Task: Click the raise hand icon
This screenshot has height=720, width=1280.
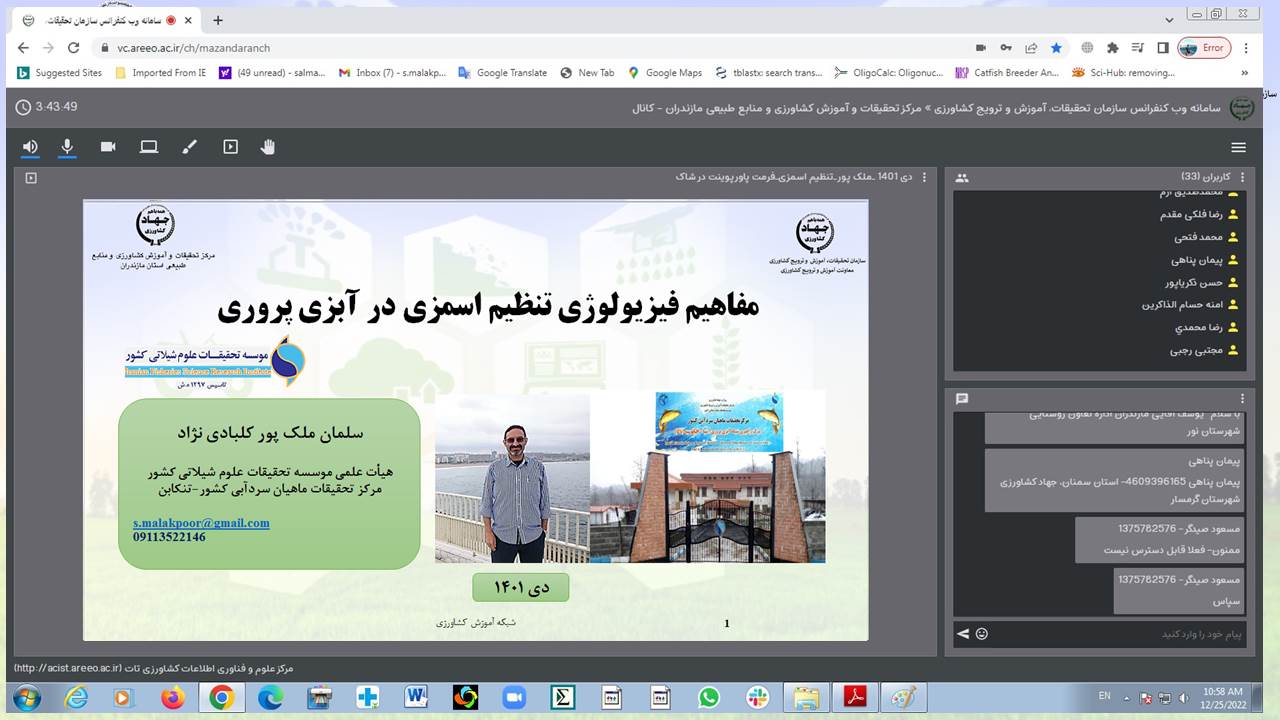Action: pos(268,147)
